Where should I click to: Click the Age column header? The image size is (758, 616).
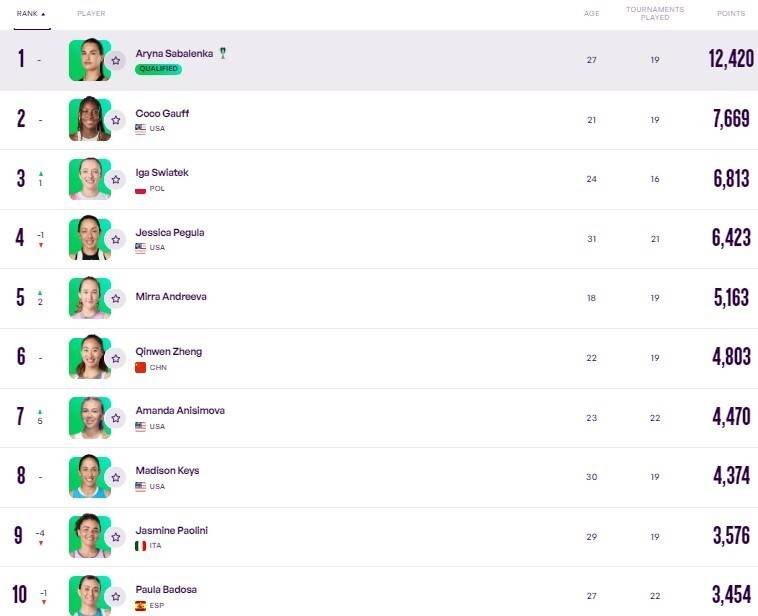pyautogui.click(x=591, y=14)
